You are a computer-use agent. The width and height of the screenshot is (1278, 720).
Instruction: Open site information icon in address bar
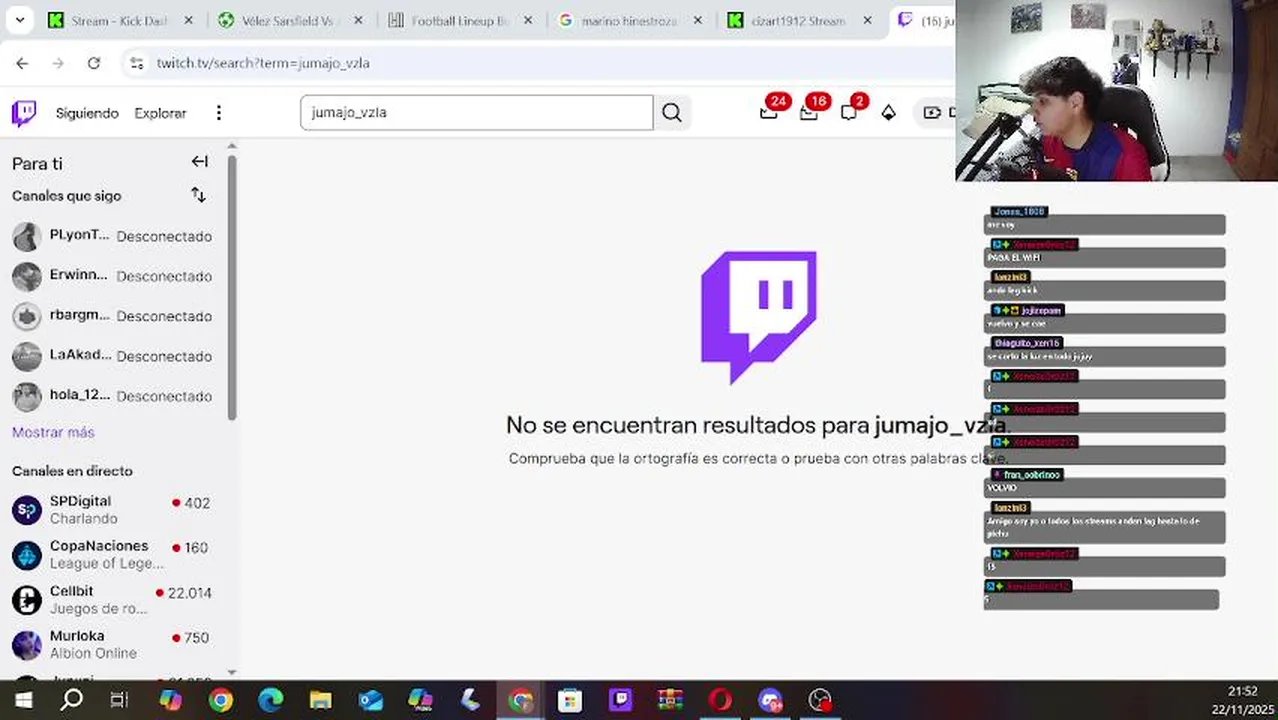(x=137, y=63)
